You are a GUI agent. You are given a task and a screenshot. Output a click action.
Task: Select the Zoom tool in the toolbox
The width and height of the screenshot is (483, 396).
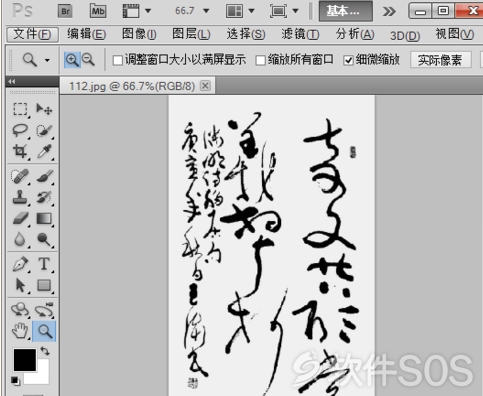pyautogui.click(x=44, y=331)
